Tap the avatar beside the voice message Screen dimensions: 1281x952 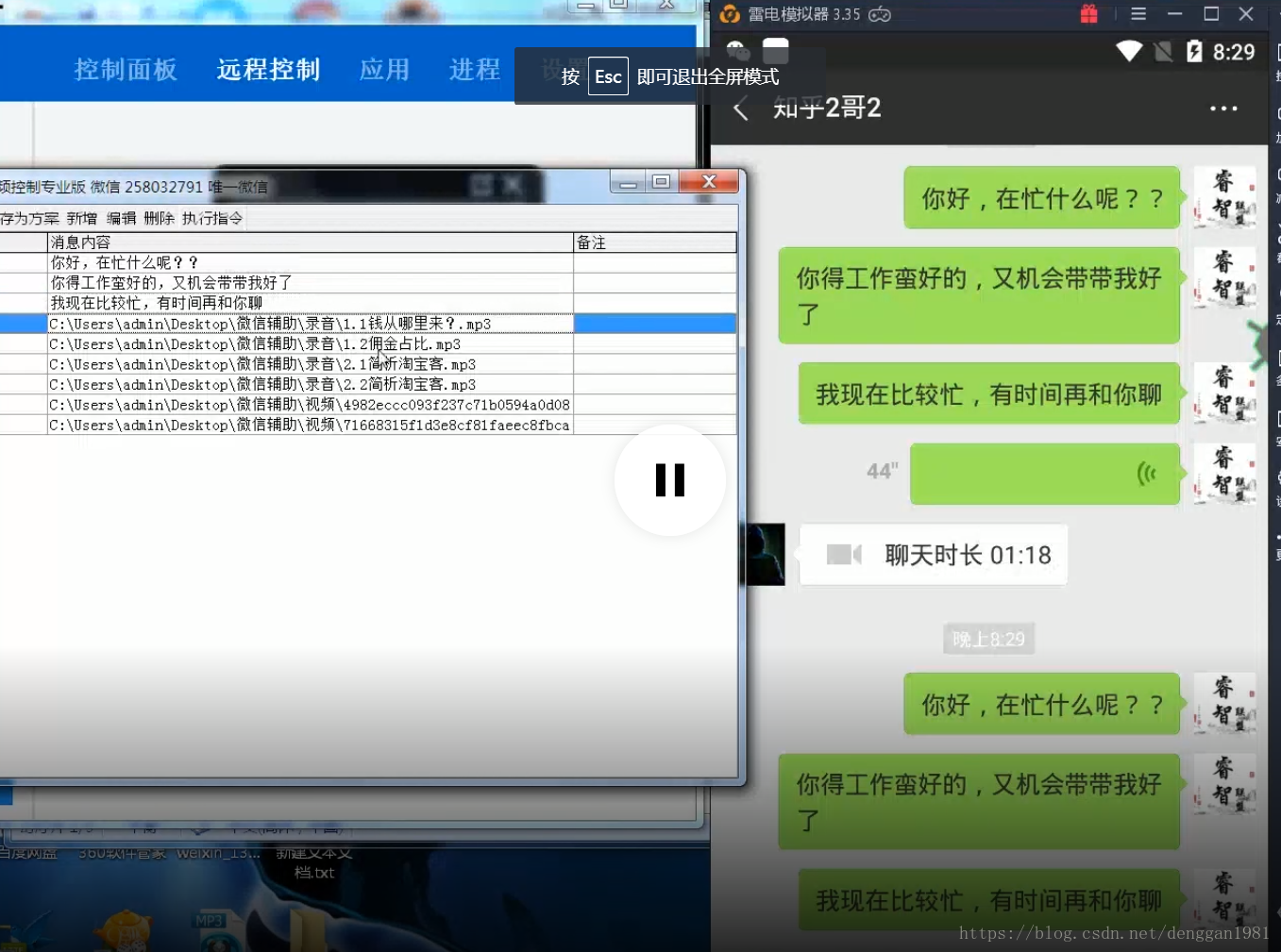1224,474
